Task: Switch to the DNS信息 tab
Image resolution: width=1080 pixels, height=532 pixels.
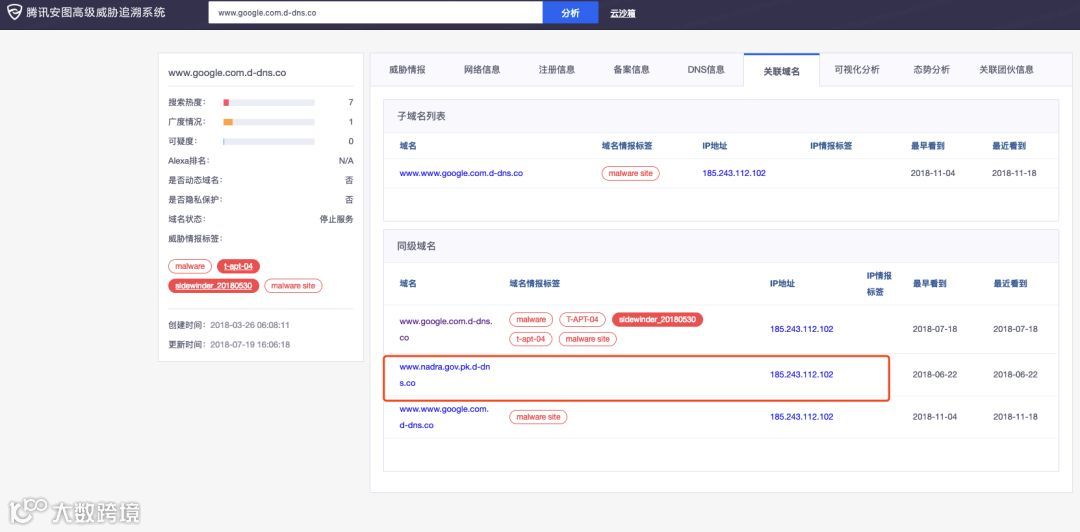Action: (706, 70)
